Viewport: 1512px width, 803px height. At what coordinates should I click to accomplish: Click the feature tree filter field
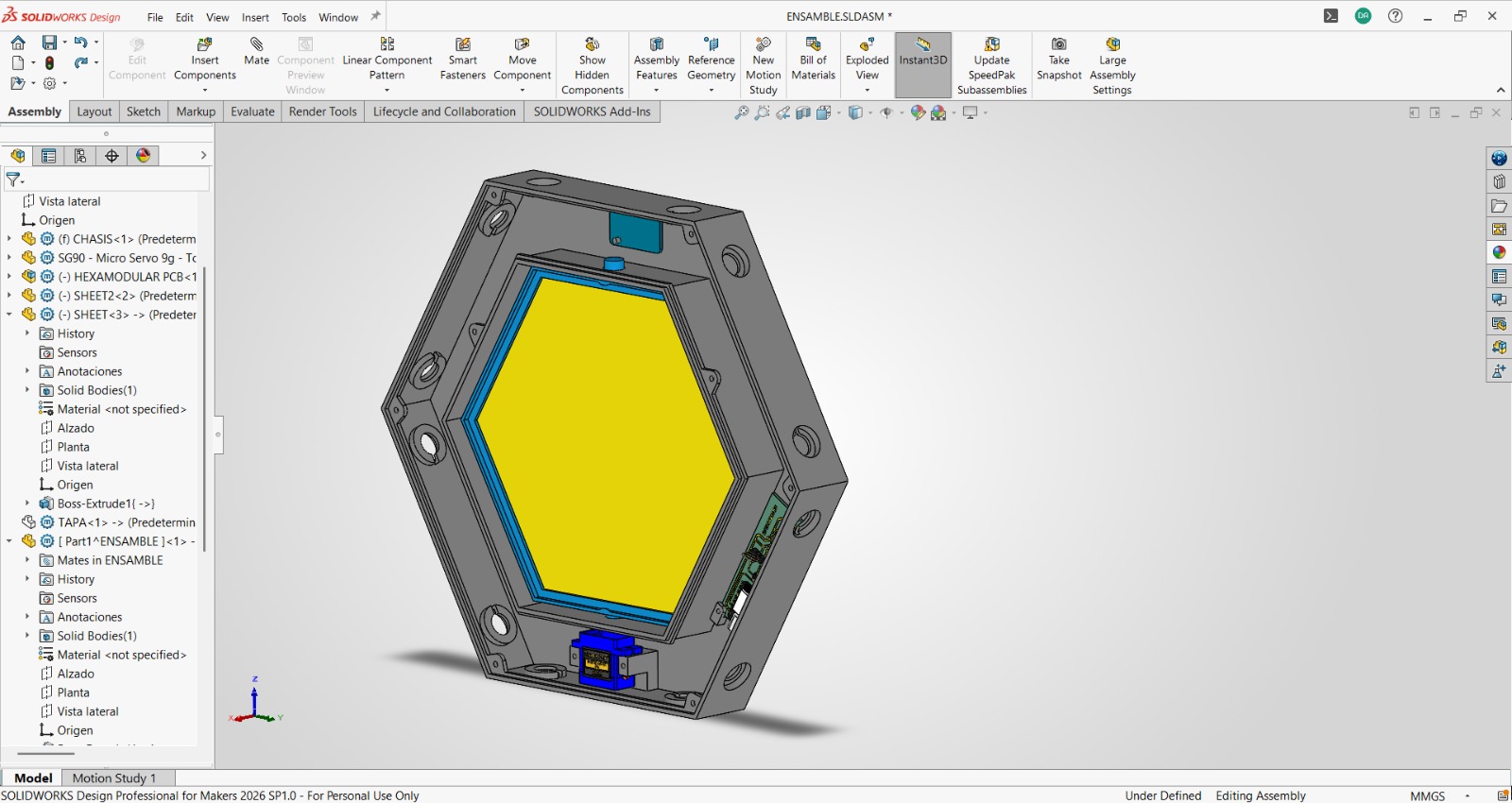click(107, 179)
